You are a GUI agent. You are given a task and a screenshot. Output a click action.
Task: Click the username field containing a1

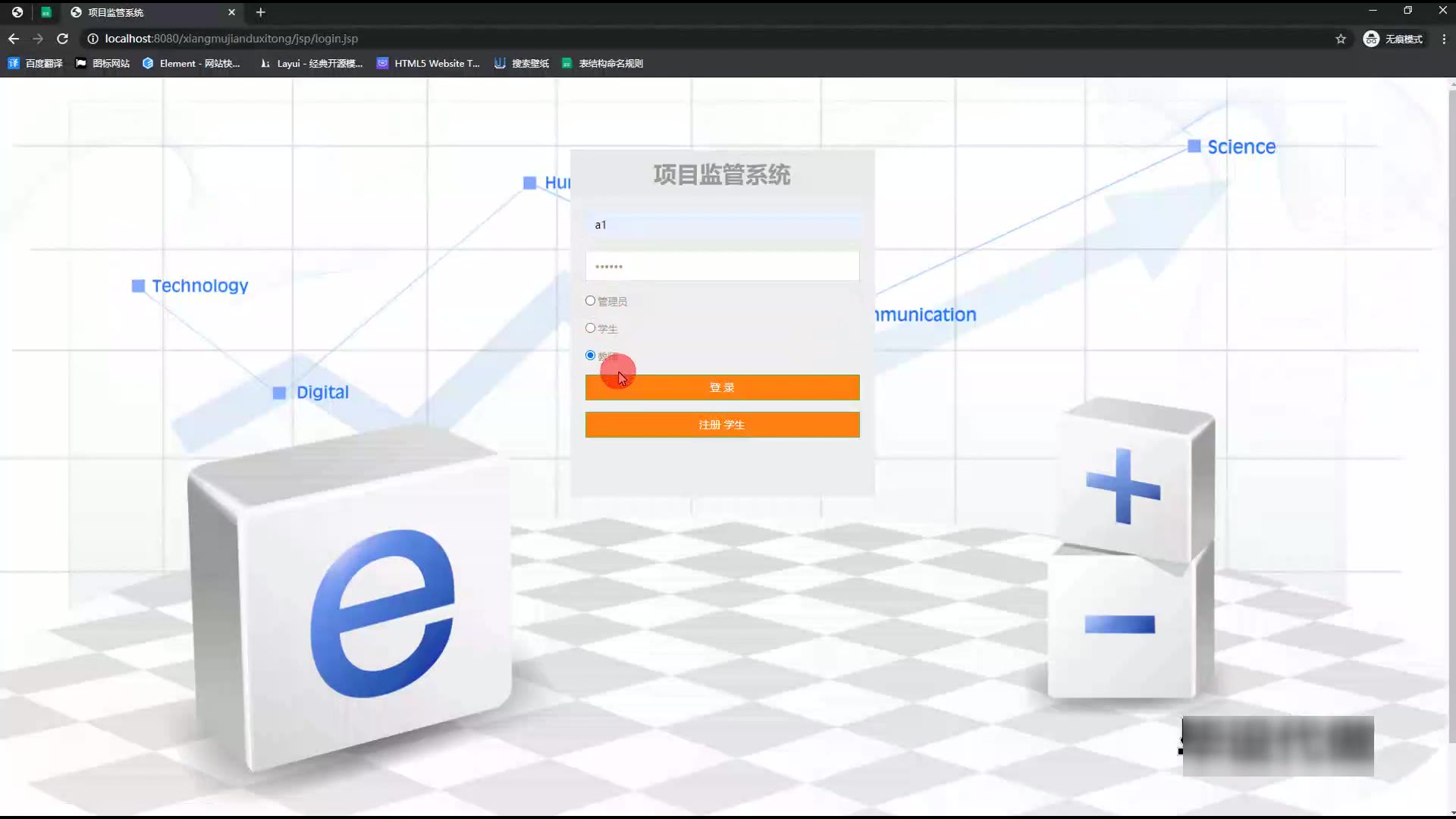click(722, 224)
